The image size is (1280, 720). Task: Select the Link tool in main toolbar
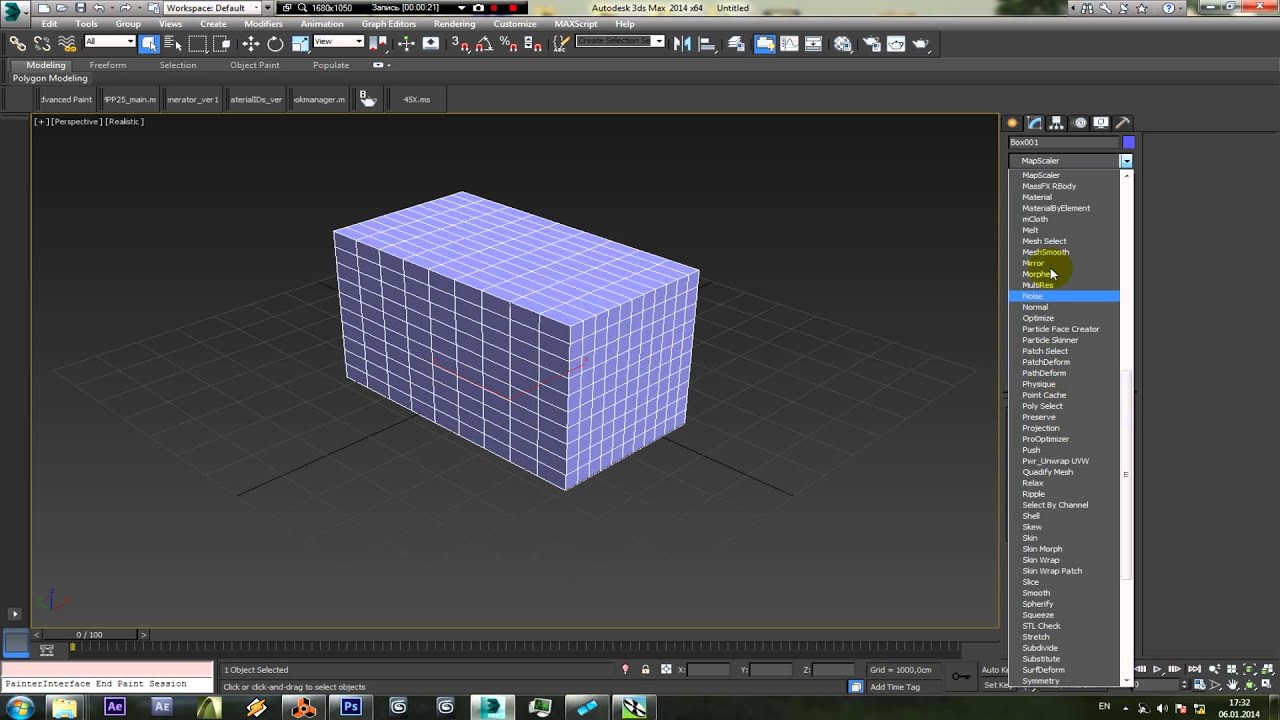18,43
